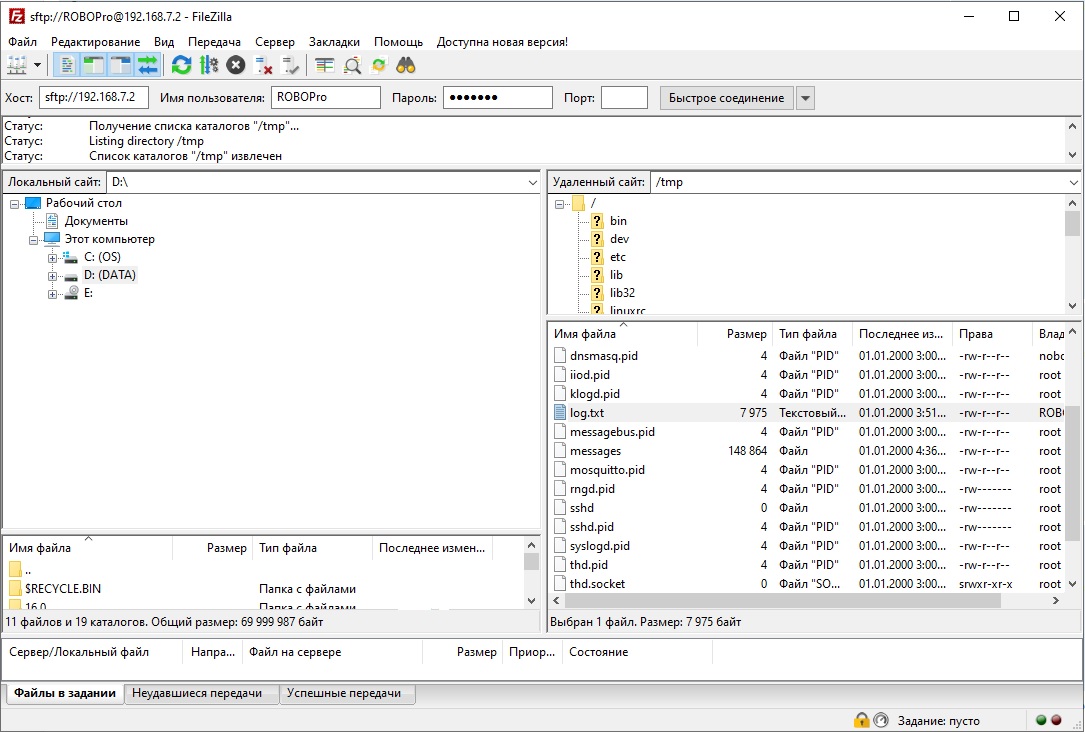Click the process queue toolbar icon
The width and height of the screenshot is (1085, 732).
pyautogui.click(x=208, y=66)
